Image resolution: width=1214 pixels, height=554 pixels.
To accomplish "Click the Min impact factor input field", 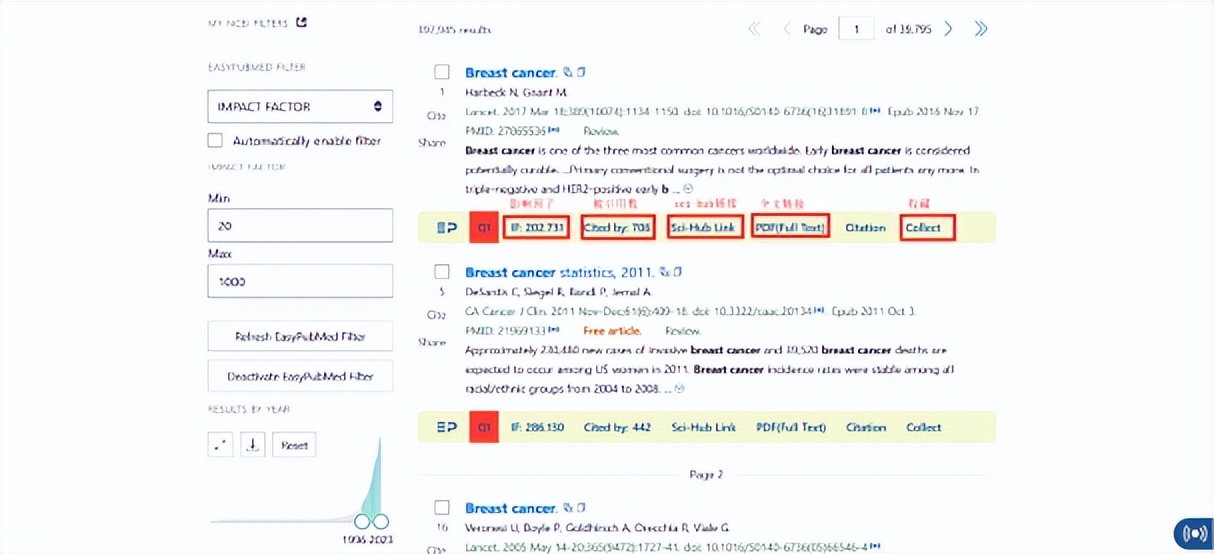I will click(300, 226).
